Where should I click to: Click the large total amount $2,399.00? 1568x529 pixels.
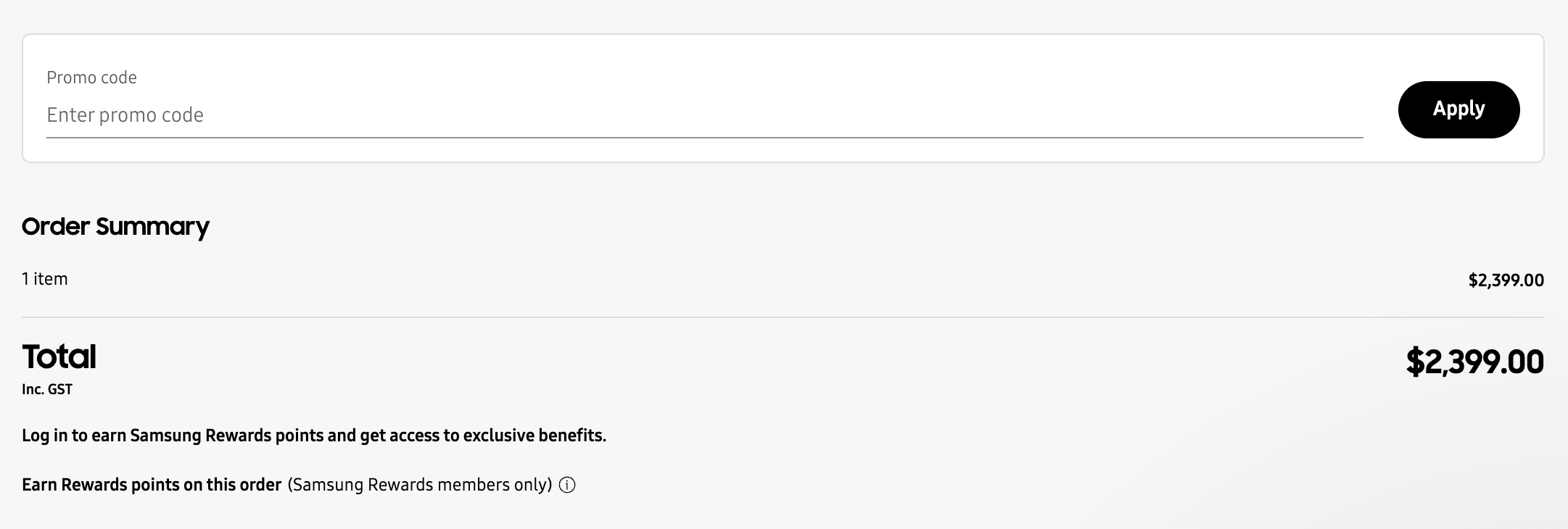1474,362
